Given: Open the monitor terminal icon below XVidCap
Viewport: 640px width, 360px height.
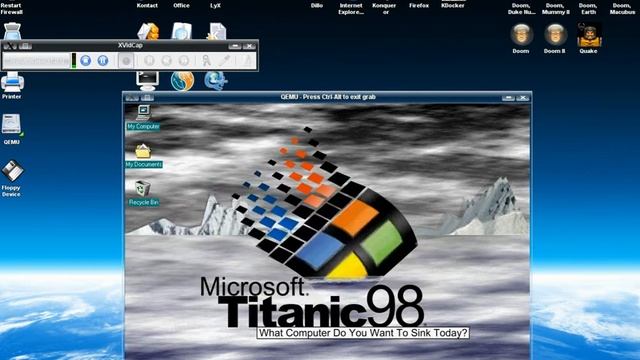Looking at the screenshot, I should [x=147, y=81].
